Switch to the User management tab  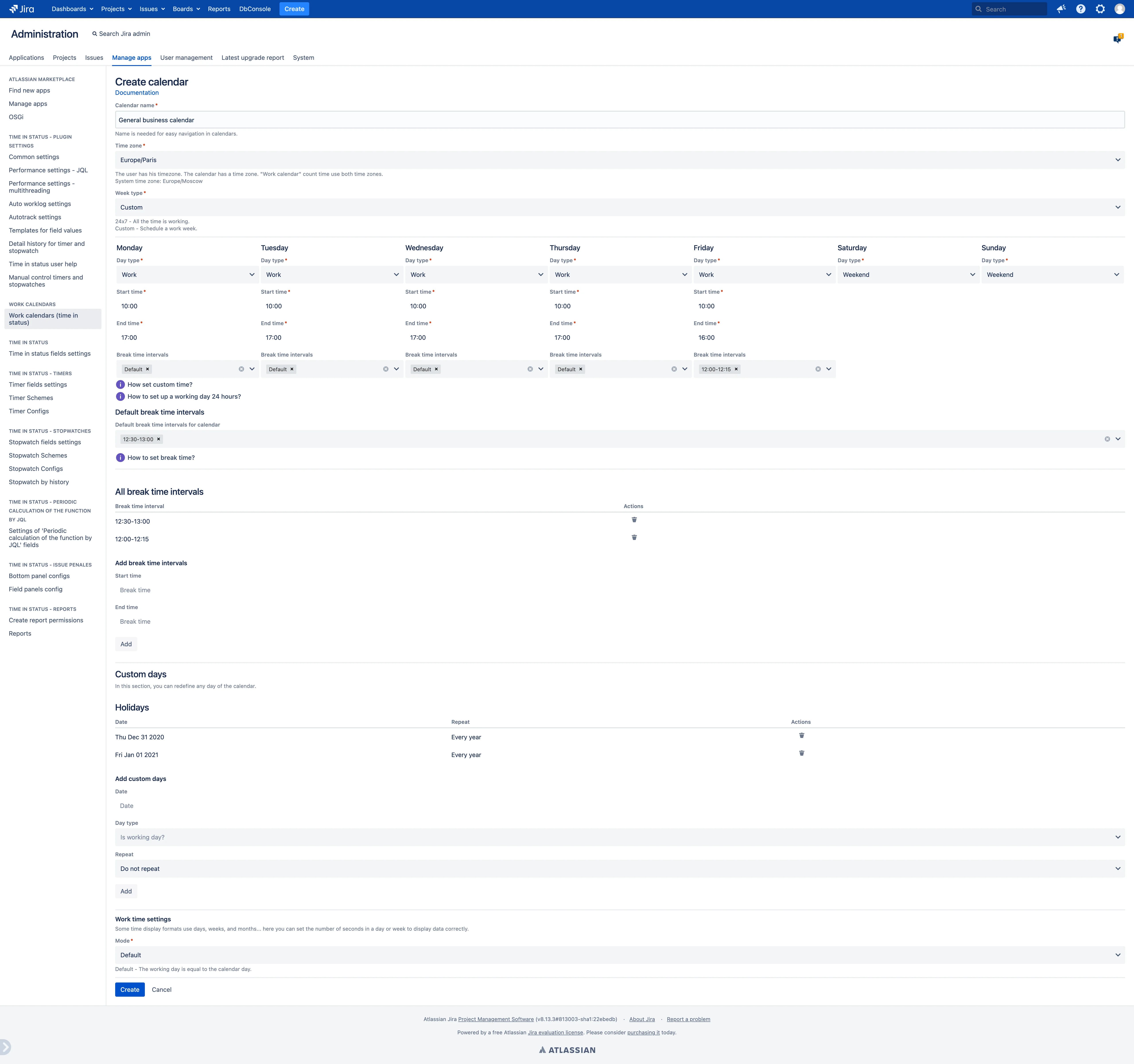186,58
